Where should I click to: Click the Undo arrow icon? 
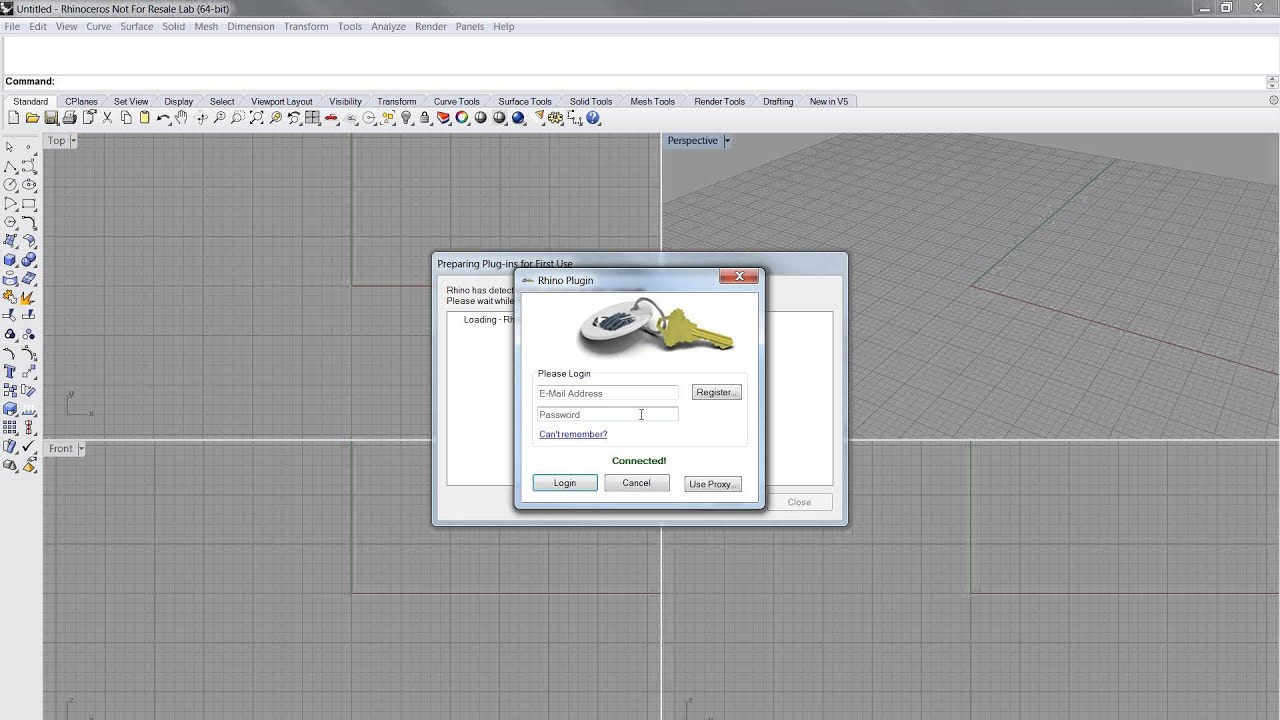pyautogui.click(x=163, y=118)
